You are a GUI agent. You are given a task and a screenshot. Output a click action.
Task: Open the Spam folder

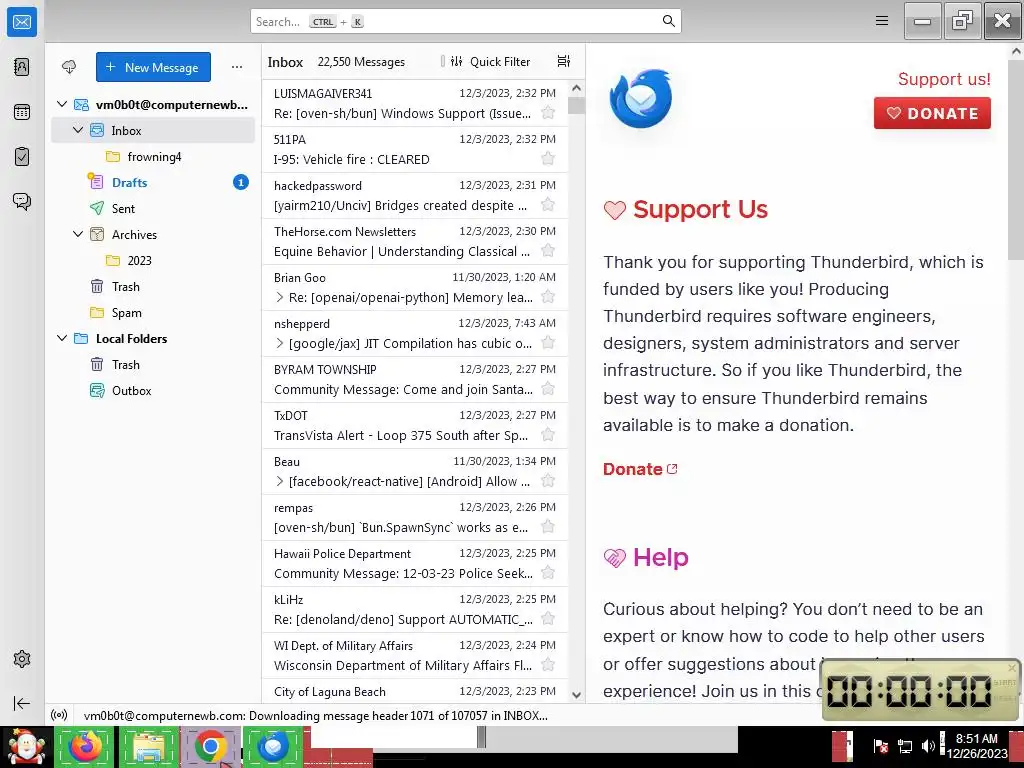(153, 312)
